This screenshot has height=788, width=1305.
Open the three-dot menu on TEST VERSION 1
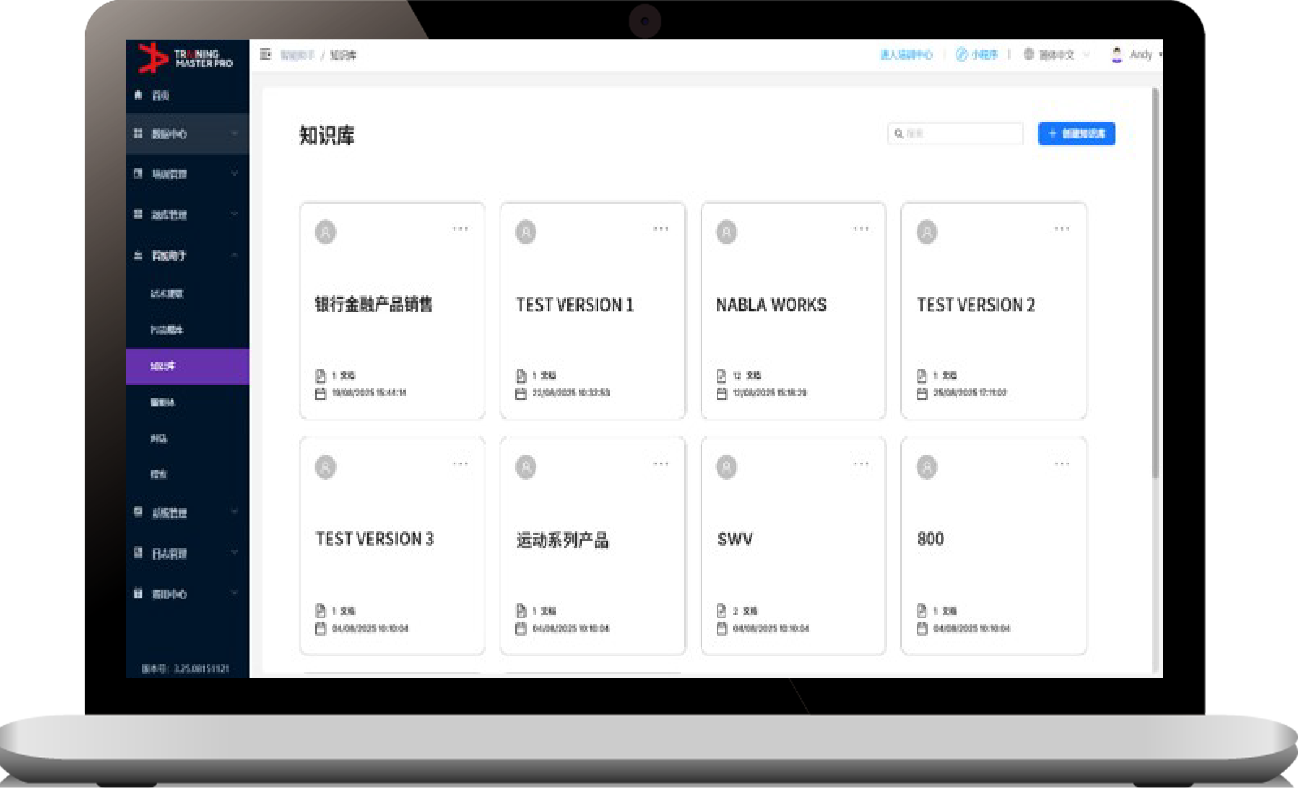tap(660, 229)
